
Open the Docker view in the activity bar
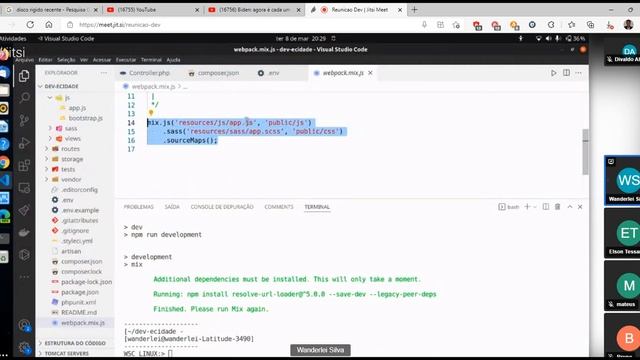point(24,233)
